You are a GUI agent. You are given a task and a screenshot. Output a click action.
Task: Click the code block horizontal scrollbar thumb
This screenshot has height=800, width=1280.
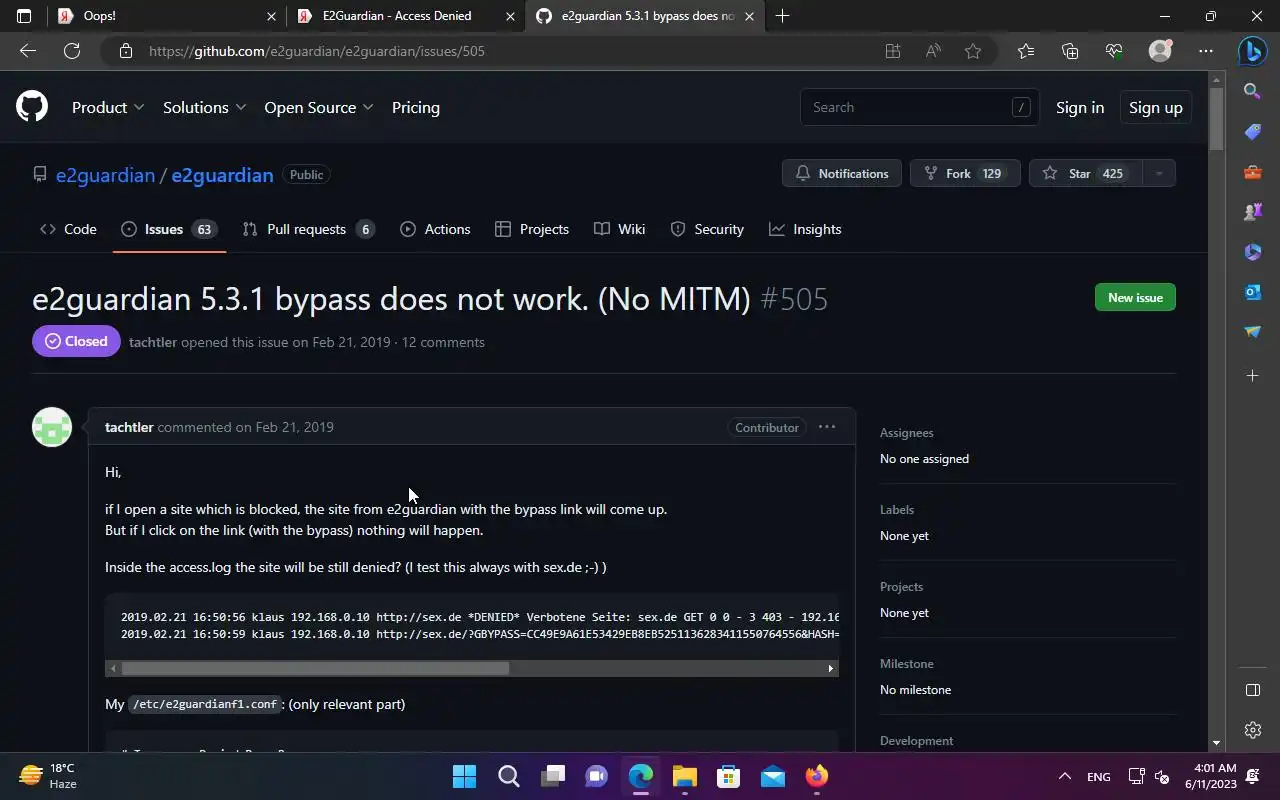coord(315,668)
